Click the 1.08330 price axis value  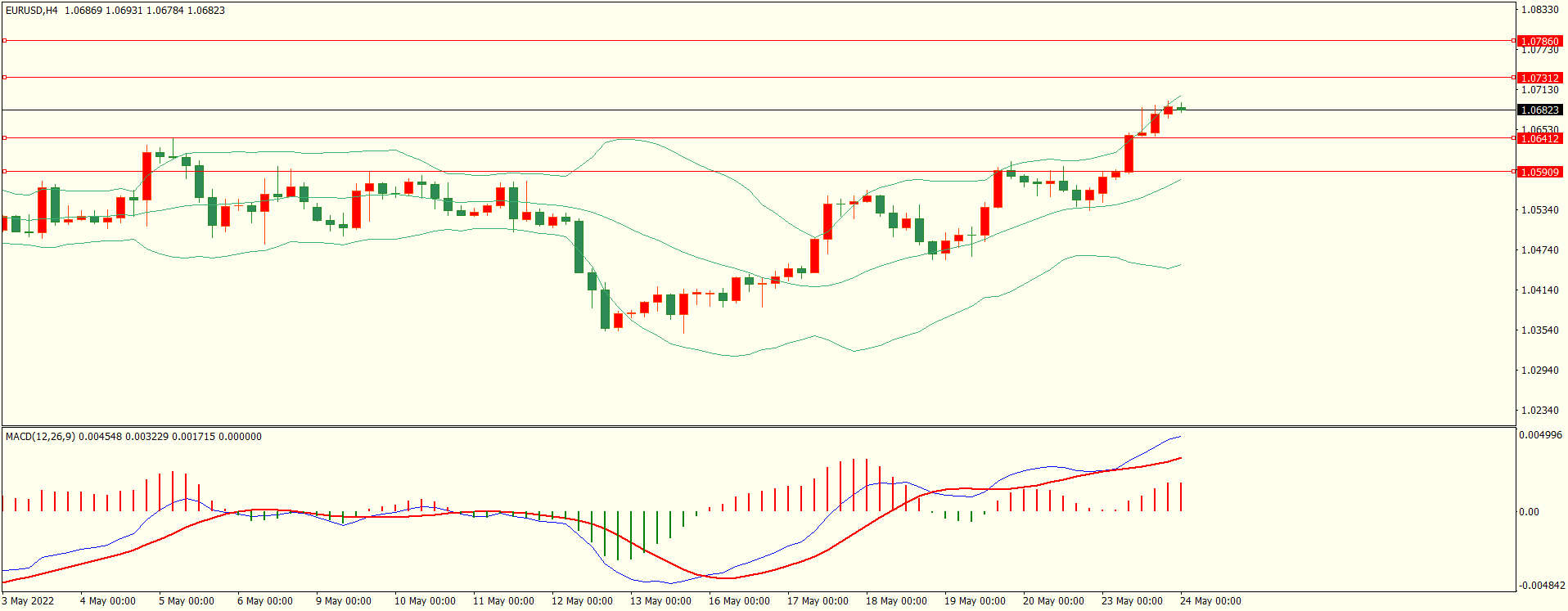1539,10
